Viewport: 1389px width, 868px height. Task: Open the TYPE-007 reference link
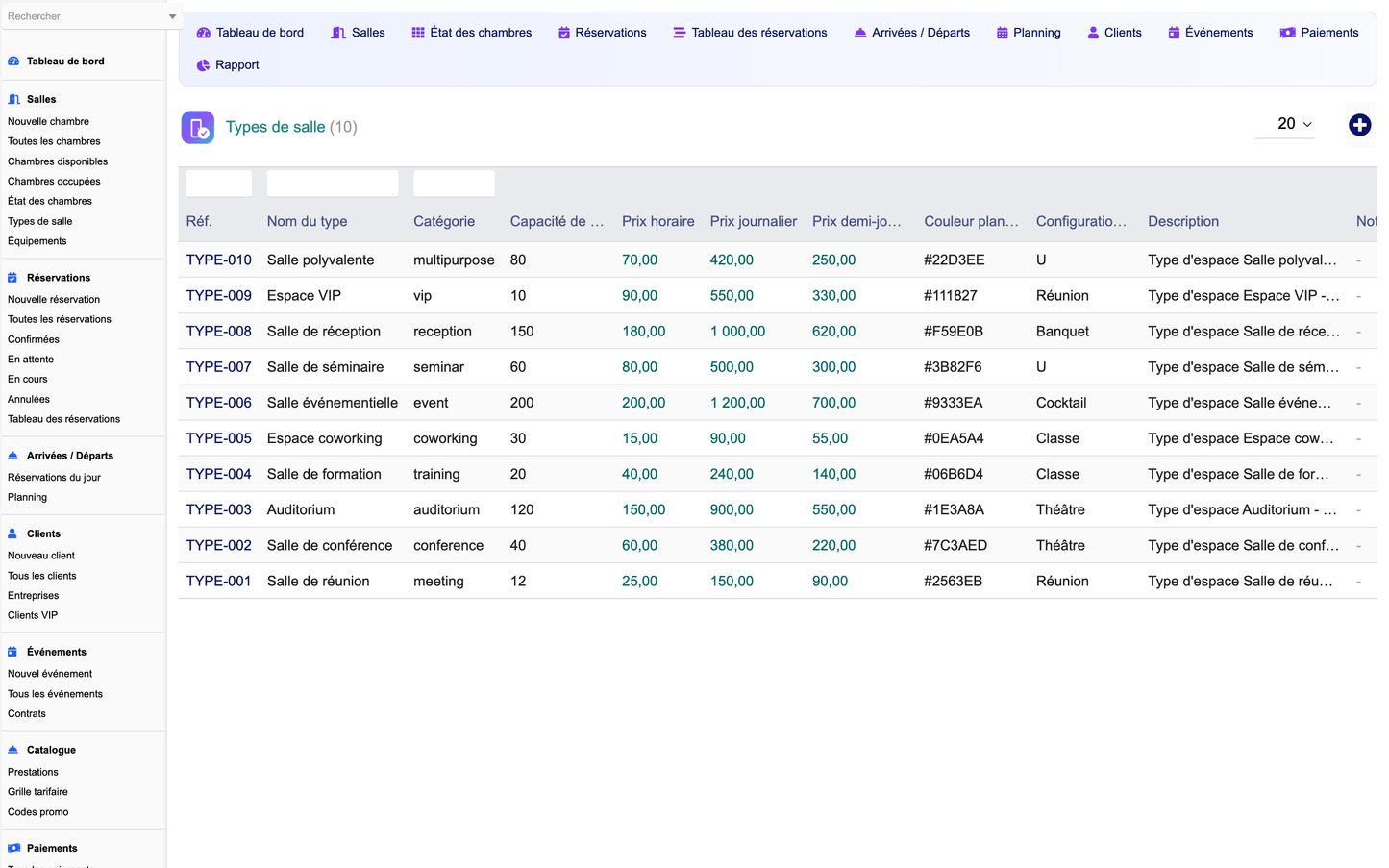pos(218,367)
